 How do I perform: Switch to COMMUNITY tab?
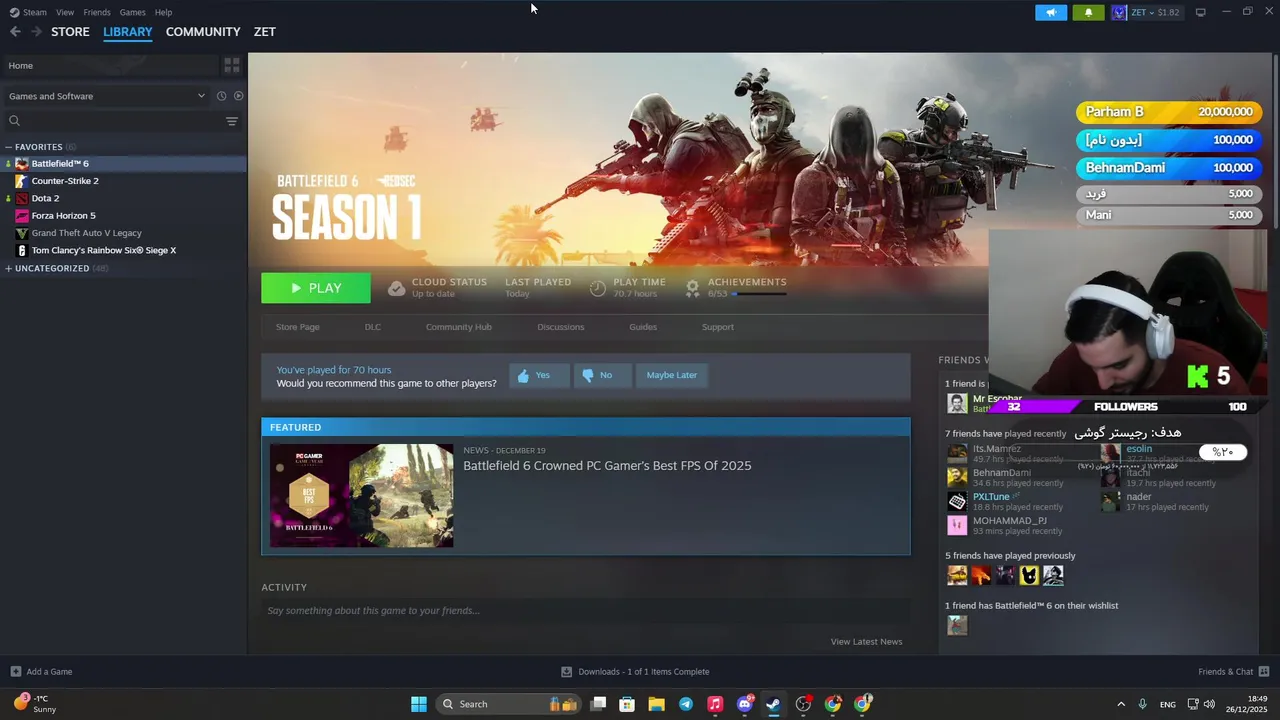(x=203, y=32)
